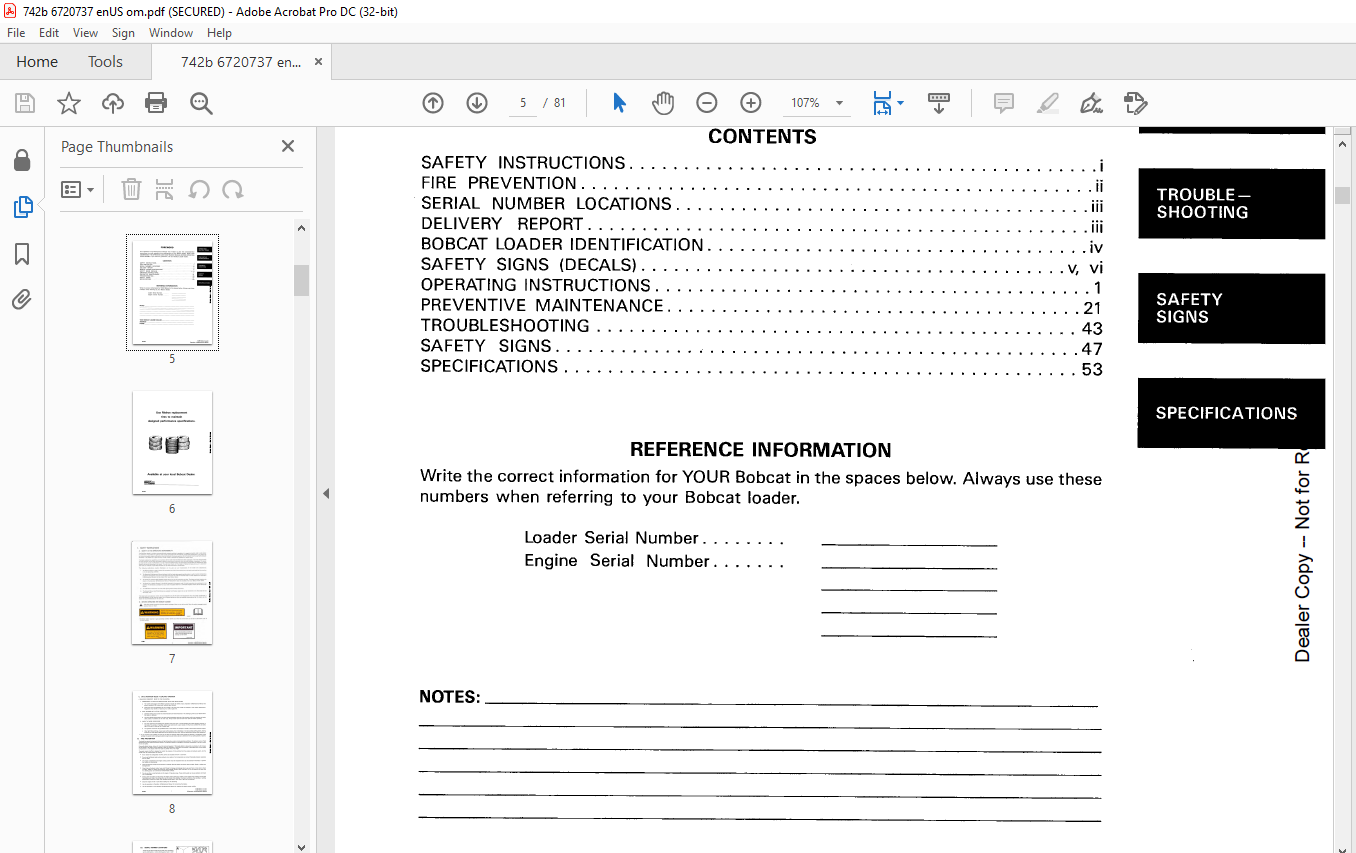Image resolution: width=1356 pixels, height=853 pixels.
Task: Print the document with the printer icon
Action: pos(156,103)
